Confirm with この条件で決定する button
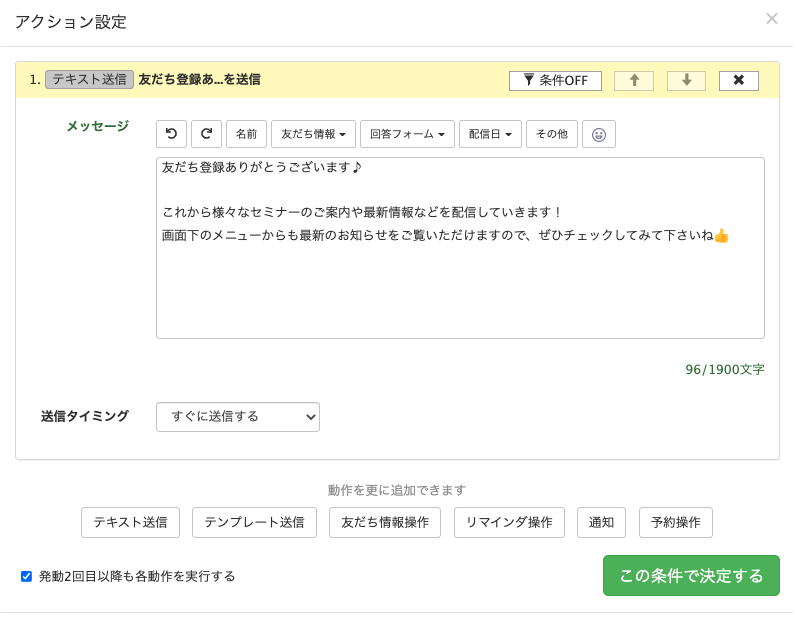The image size is (796, 622). coord(691,575)
